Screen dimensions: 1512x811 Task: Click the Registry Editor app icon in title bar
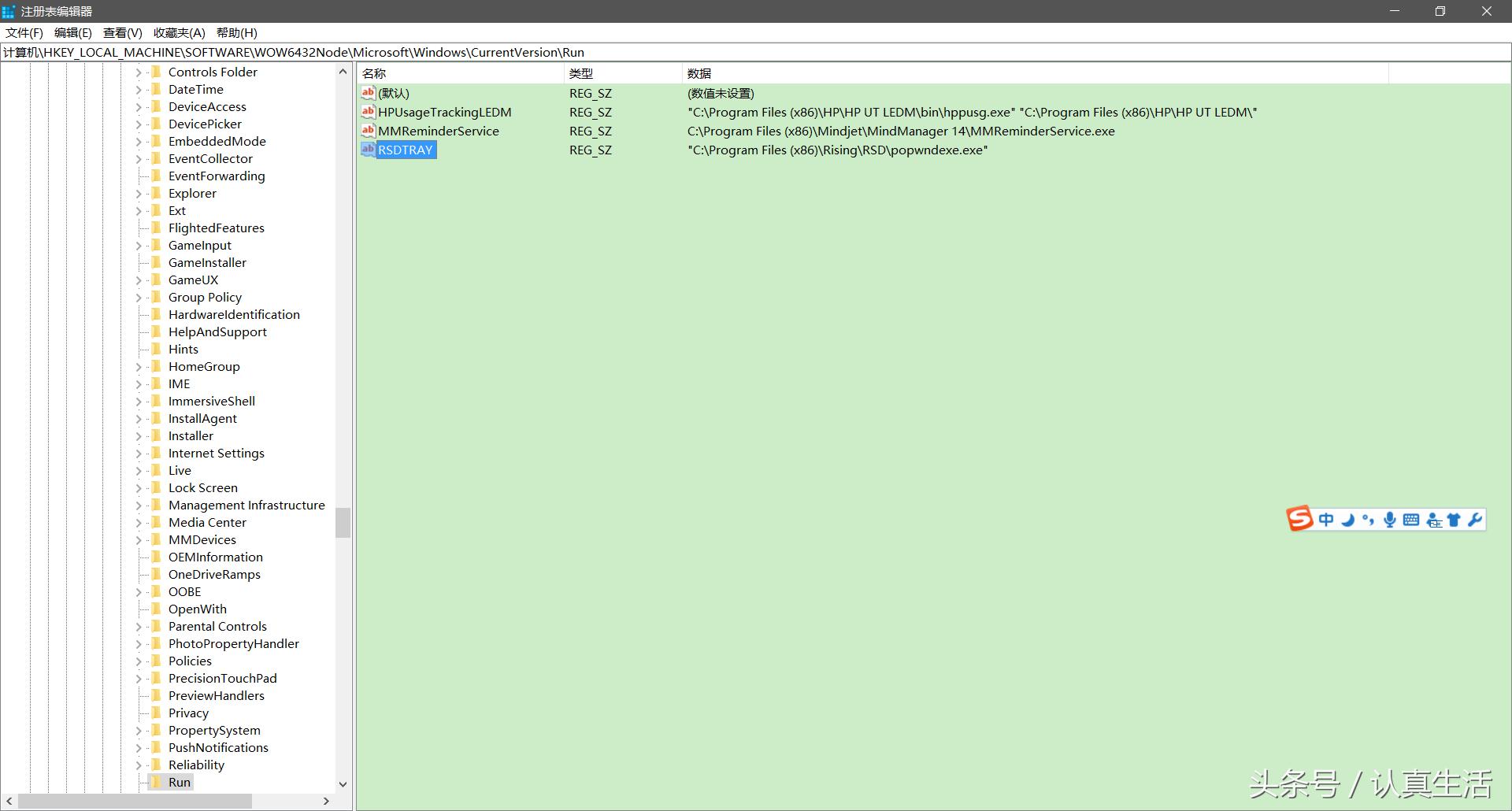coord(9,11)
